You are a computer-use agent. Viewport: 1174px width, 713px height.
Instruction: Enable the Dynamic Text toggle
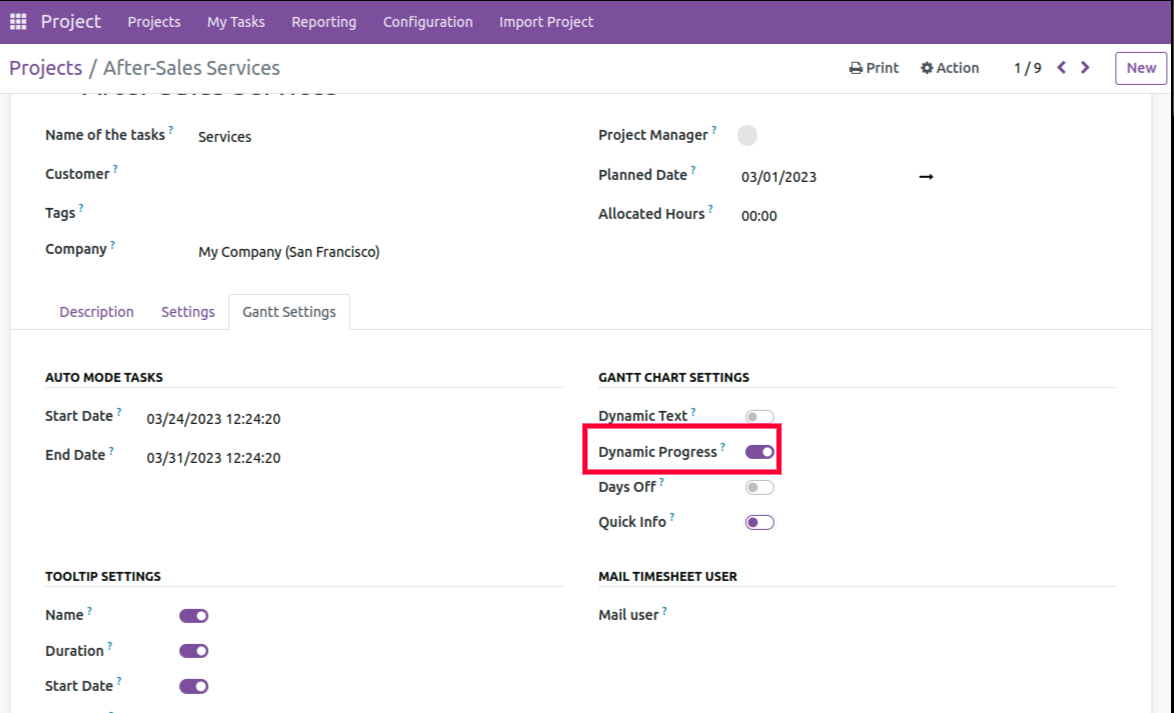[759, 416]
